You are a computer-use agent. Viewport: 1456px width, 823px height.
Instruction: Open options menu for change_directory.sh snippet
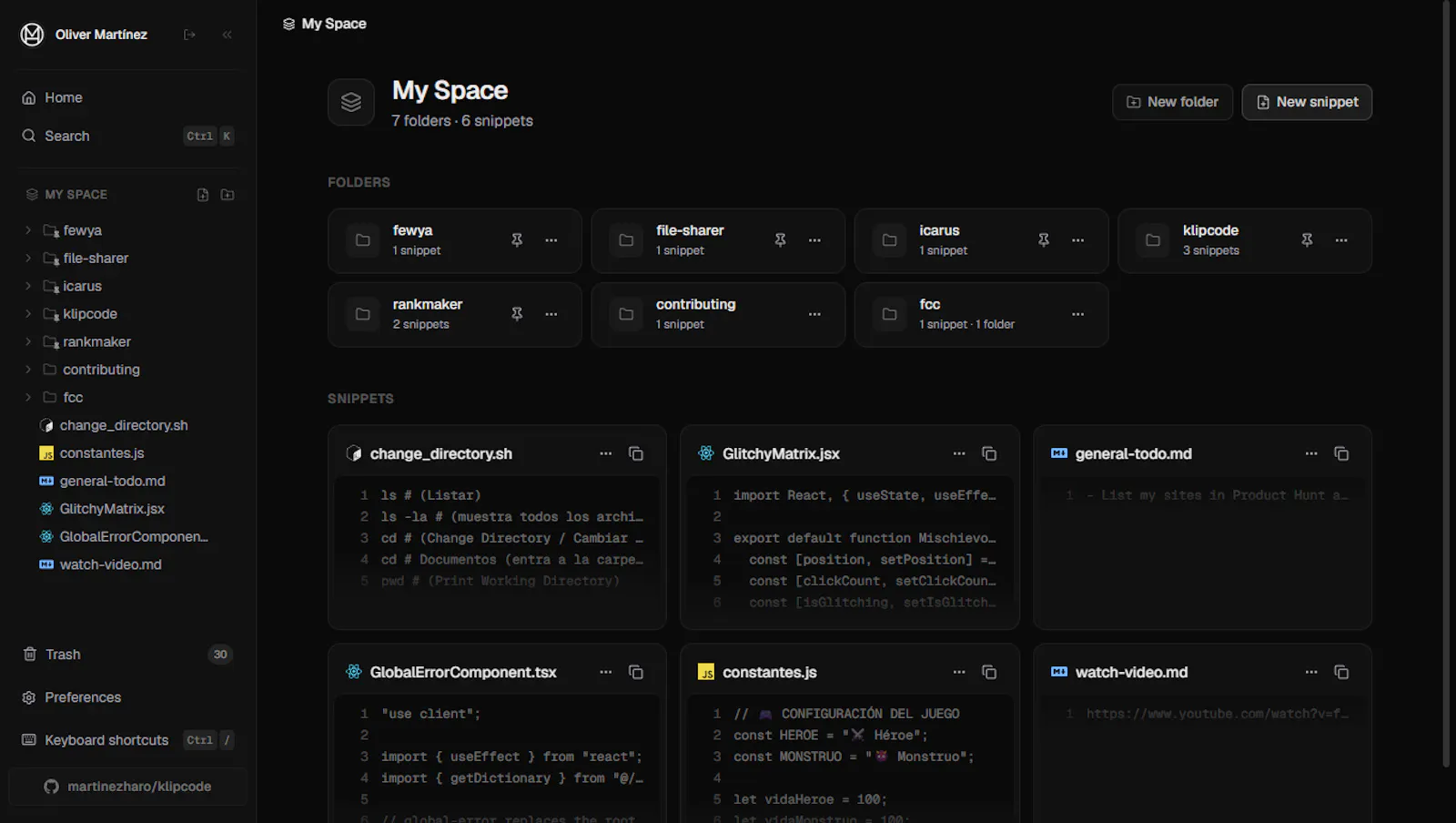click(606, 453)
